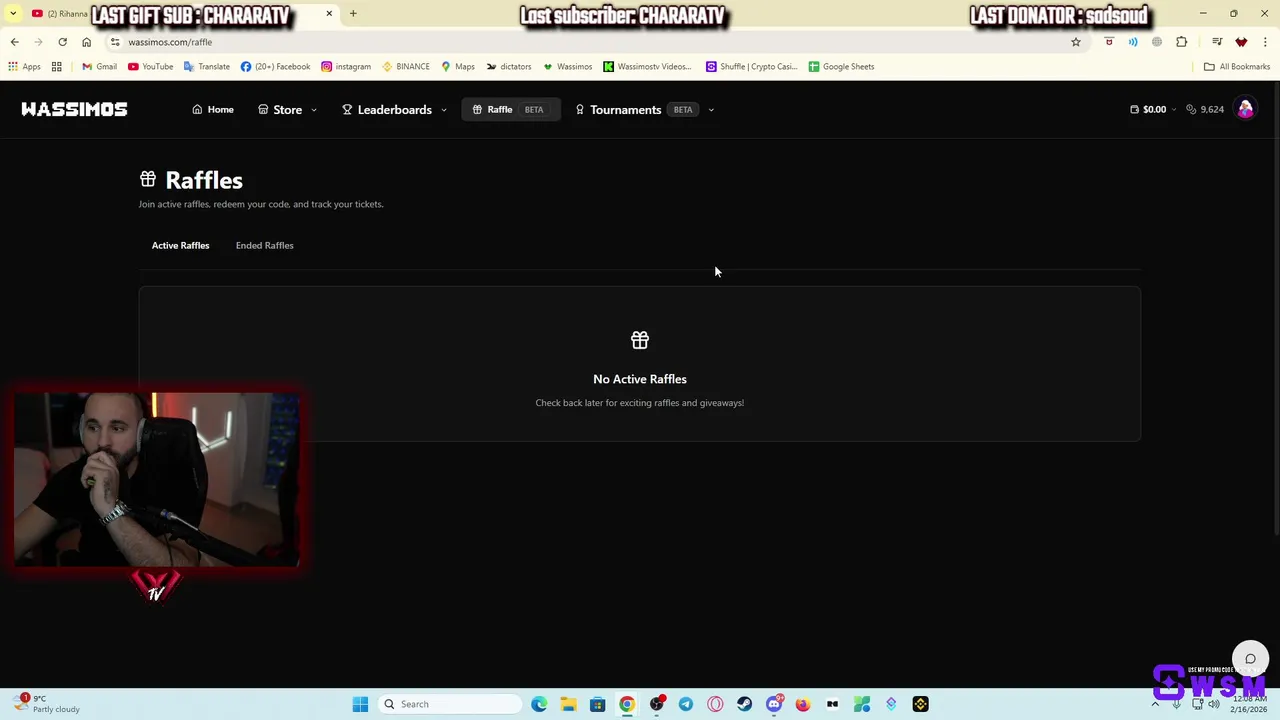This screenshot has height=720, width=1280.
Task: Expand the Leaderboards dropdown chevron
Action: point(443,110)
